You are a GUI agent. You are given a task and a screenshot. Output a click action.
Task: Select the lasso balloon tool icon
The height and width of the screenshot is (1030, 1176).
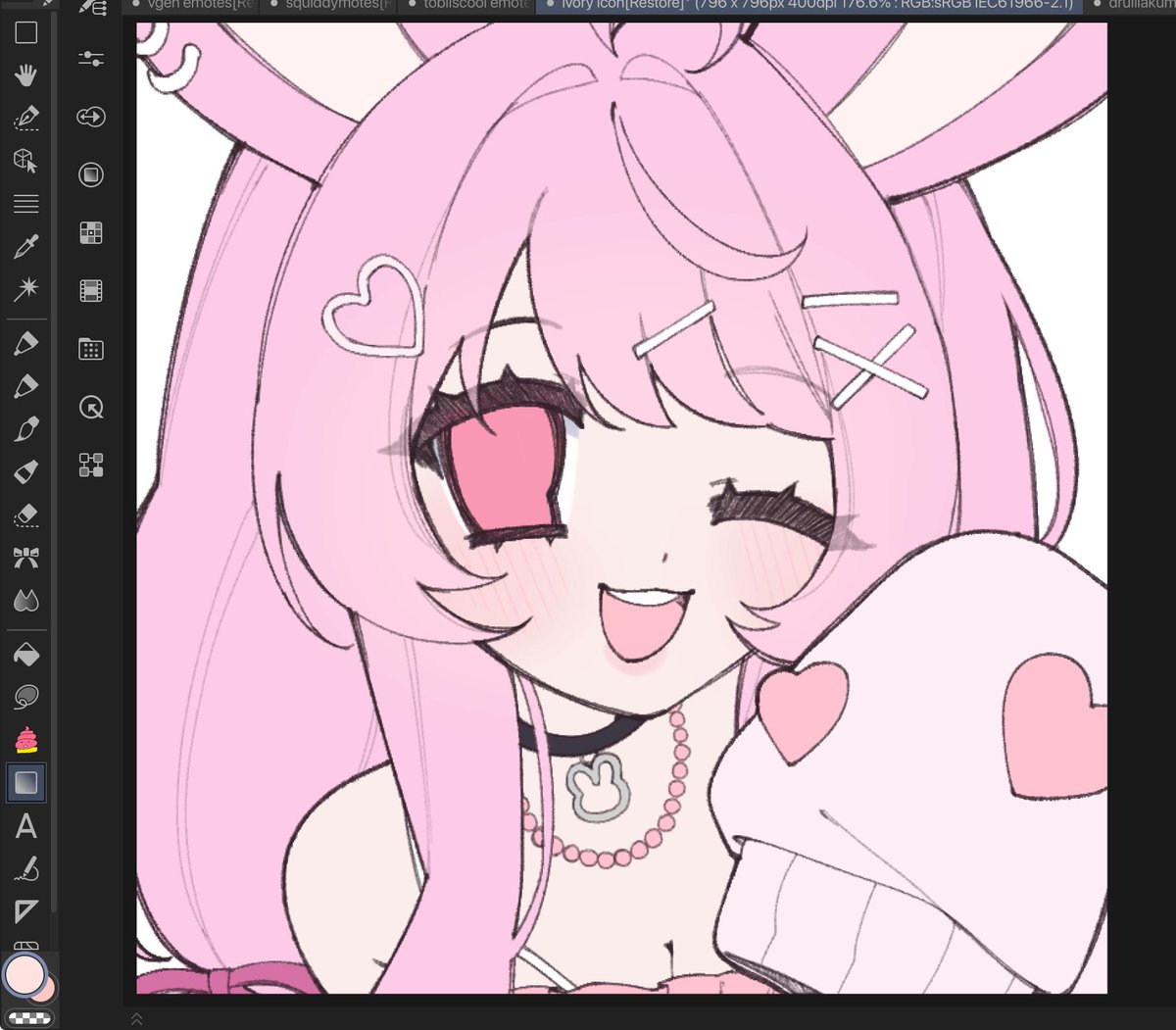[26, 697]
